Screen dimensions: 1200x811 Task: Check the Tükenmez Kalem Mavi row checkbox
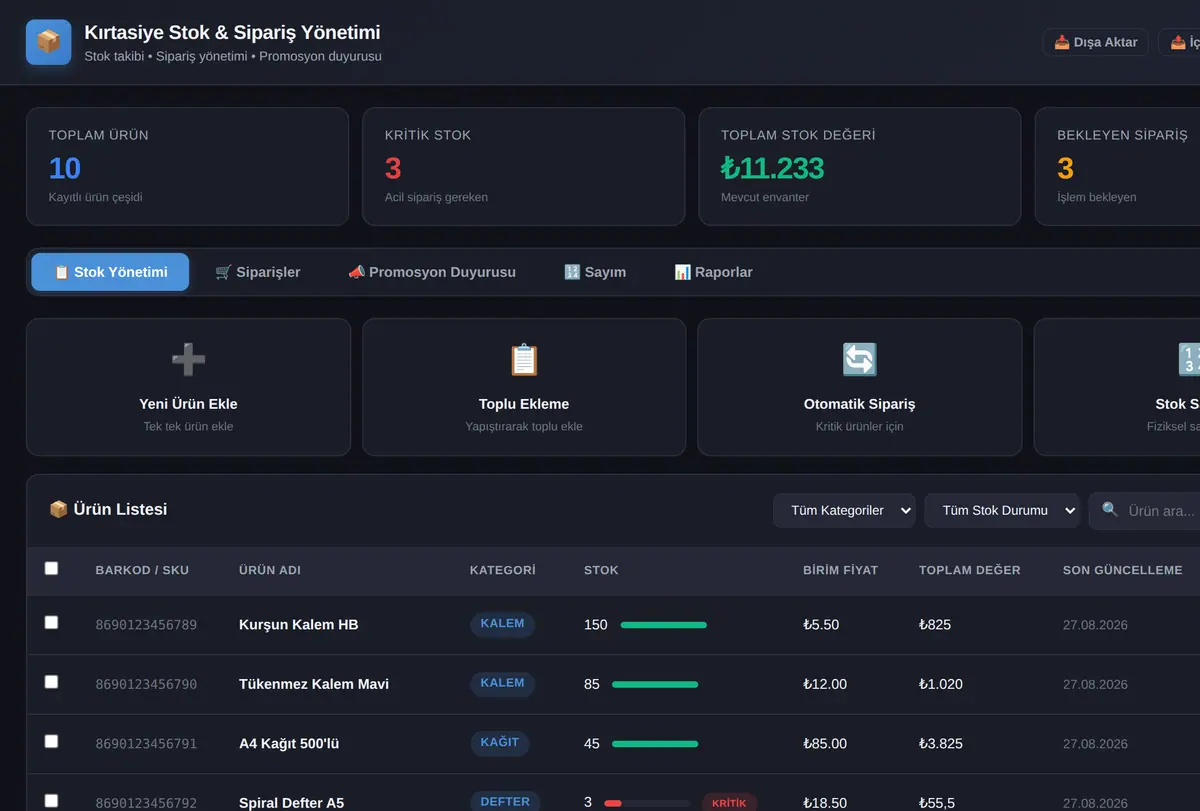click(x=51, y=682)
